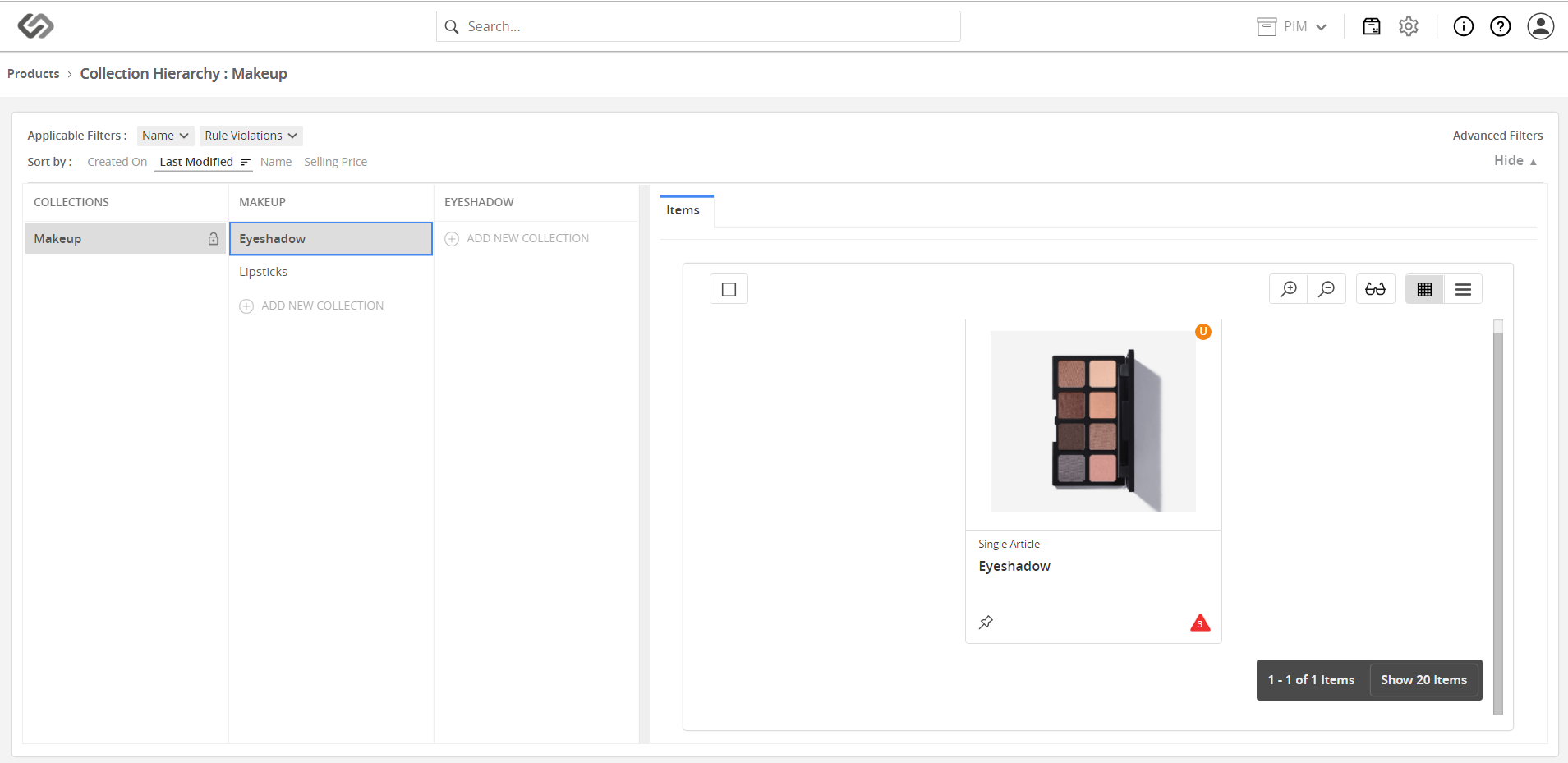This screenshot has height=763, width=1568.
Task: Click the zoom in magnifier icon
Action: (x=1289, y=289)
